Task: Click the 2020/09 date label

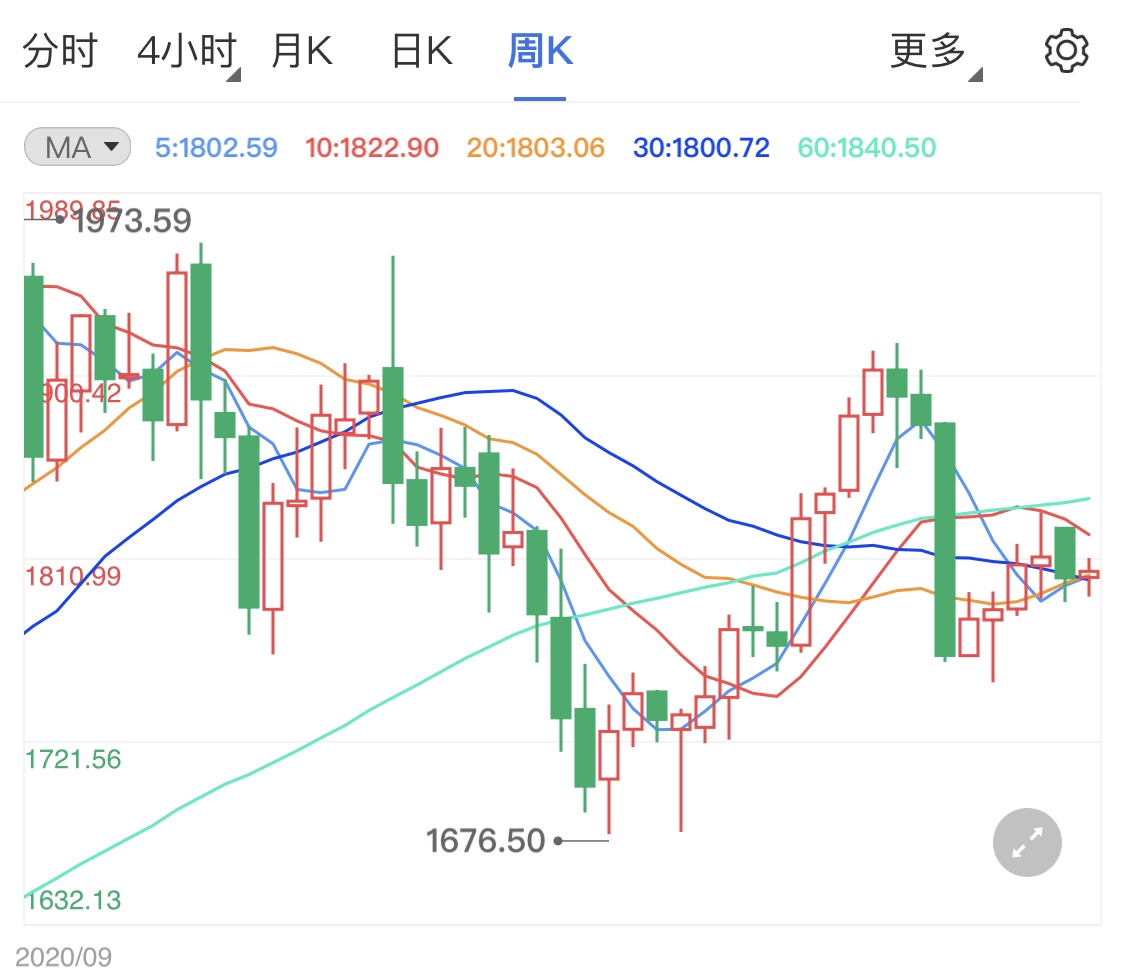Action: coord(63,956)
